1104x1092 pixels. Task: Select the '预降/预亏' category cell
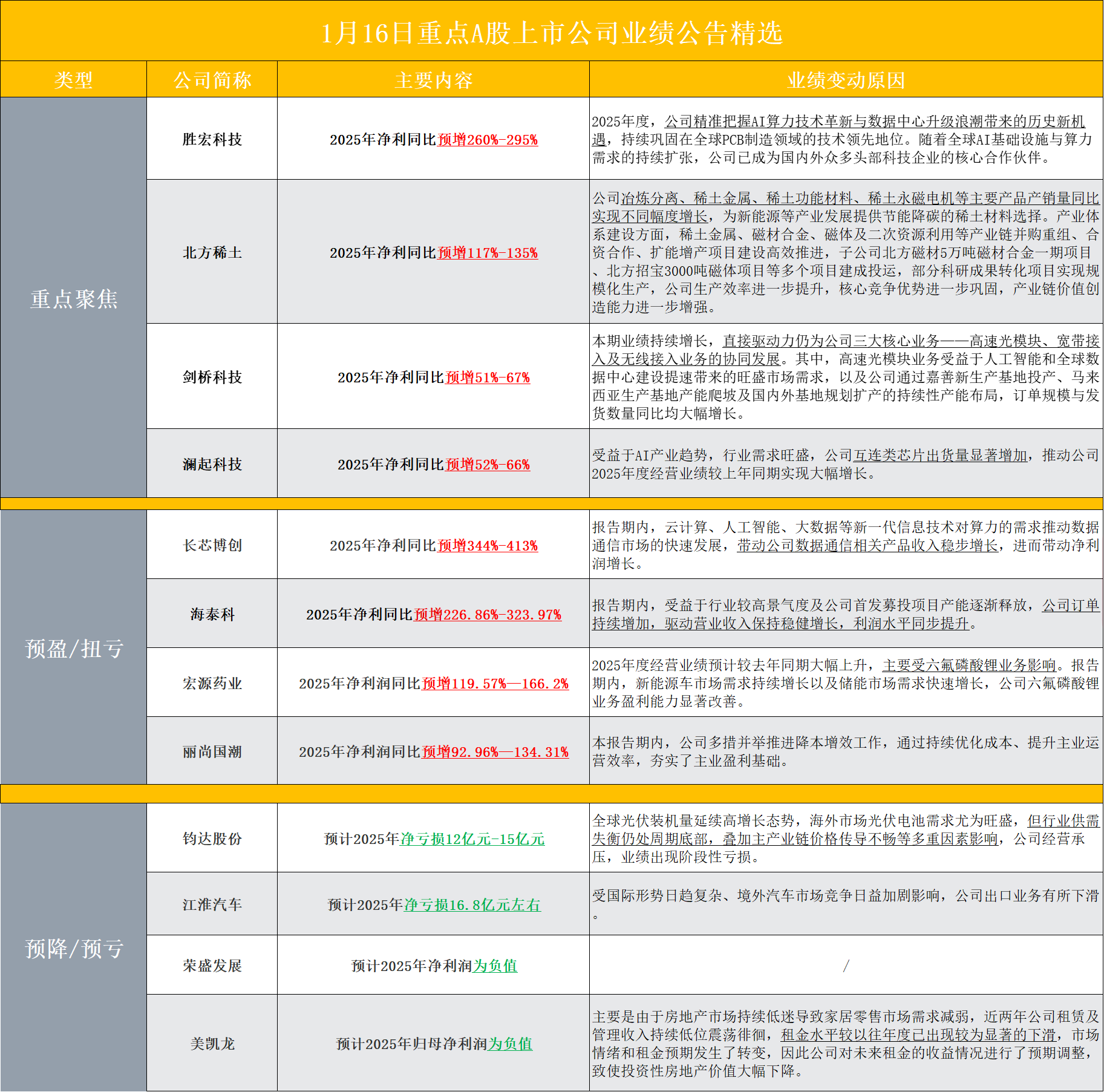coord(73,949)
